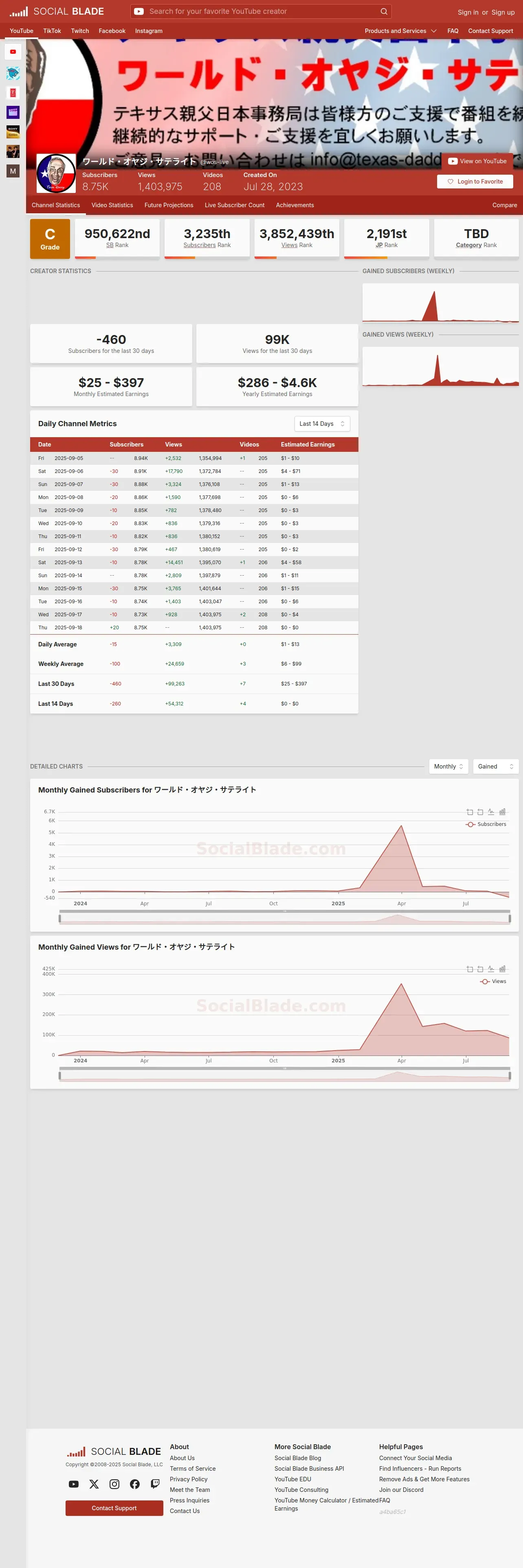Click the Social Blade logo in the header
Viewport: 523px width, 1568px height.
pyautogui.click(x=57, y=11)
